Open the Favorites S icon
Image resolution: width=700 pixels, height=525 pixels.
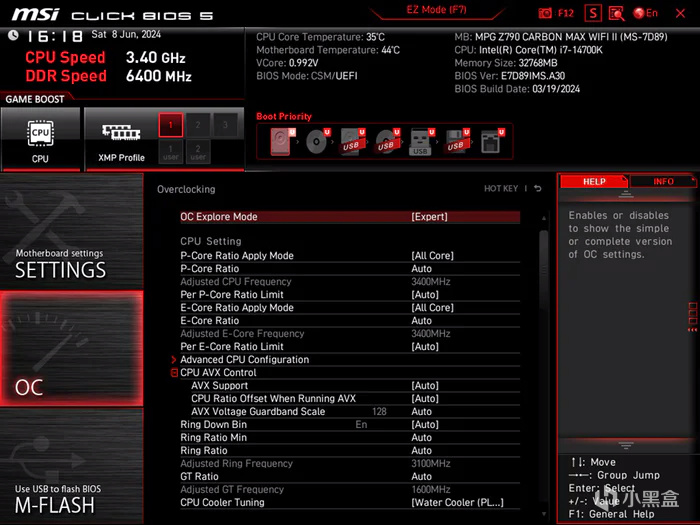pyautogui.click(x=593, y=13)
